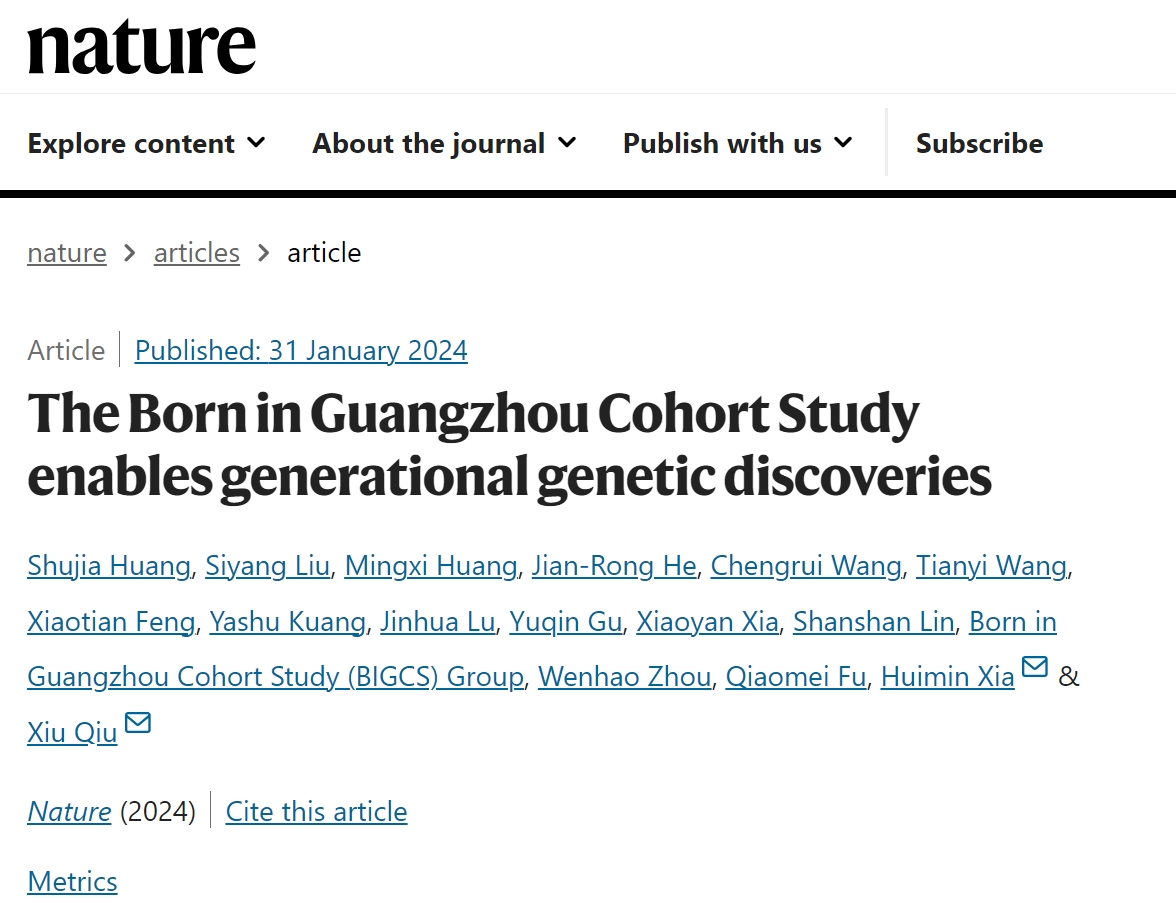Viewport: 1176px width, 922px height.
Task: Click the email envelope icon beside Xiu Qiu
Action: [138, 722]
